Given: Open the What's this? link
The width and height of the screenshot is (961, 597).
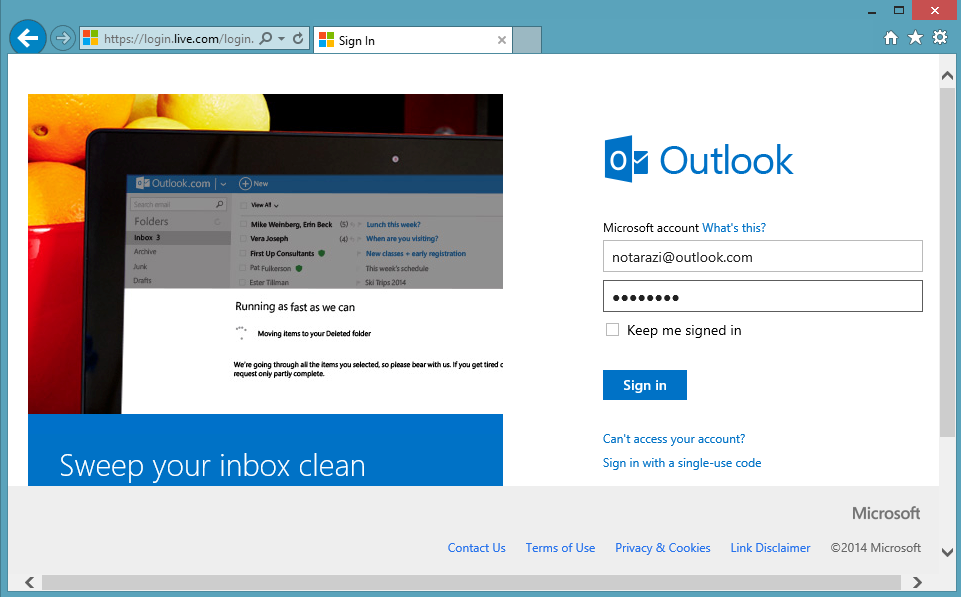Looking at the screenshot, I should [734, 228].
